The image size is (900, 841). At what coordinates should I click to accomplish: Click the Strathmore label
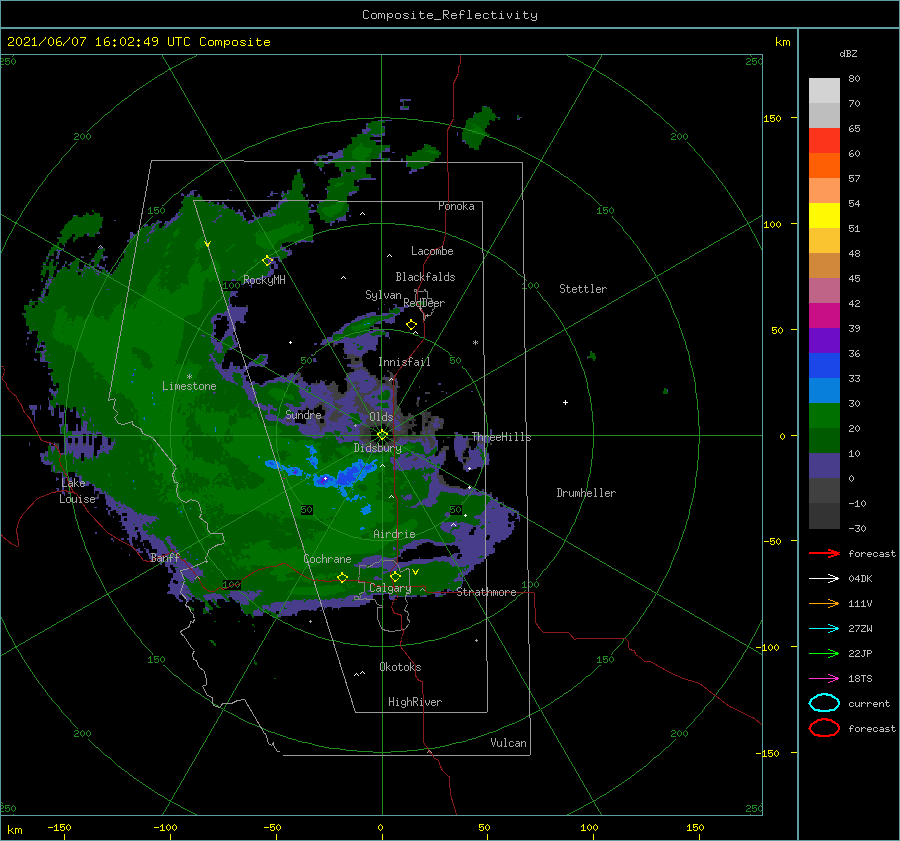click(x=486, y=592)
